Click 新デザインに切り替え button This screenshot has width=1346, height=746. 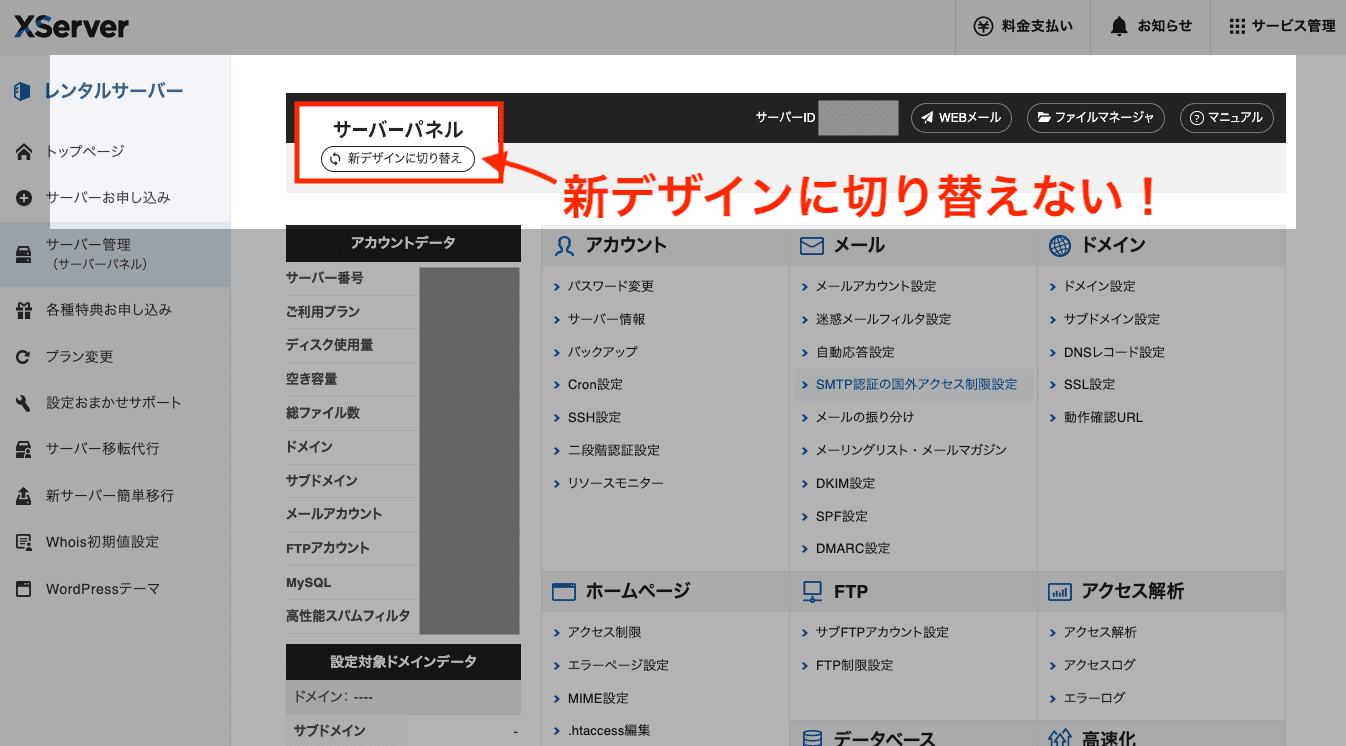click(x=397, y=159)
